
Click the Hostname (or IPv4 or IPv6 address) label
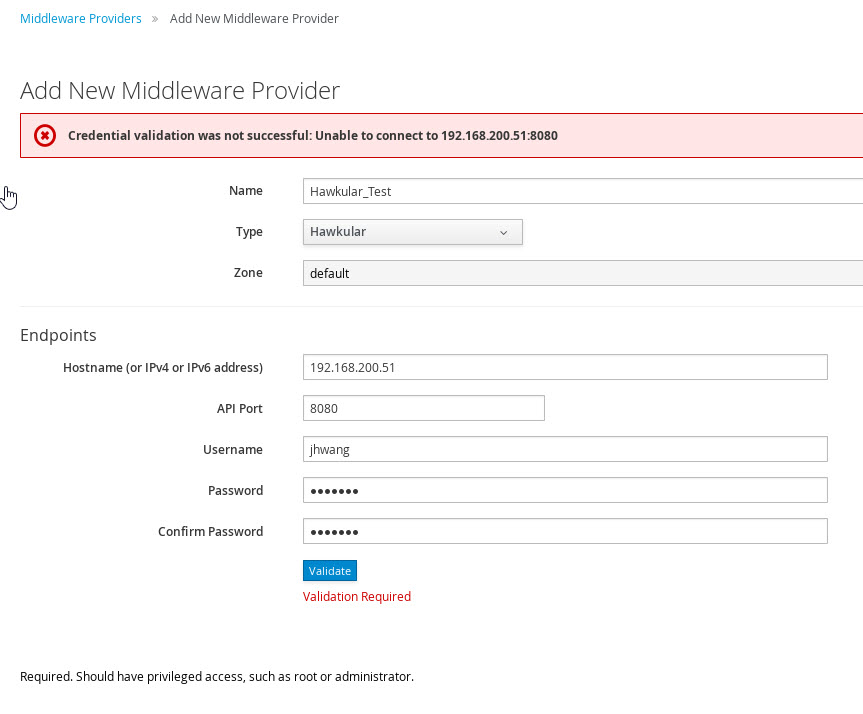pyautogui.click(x=163, y=368)
